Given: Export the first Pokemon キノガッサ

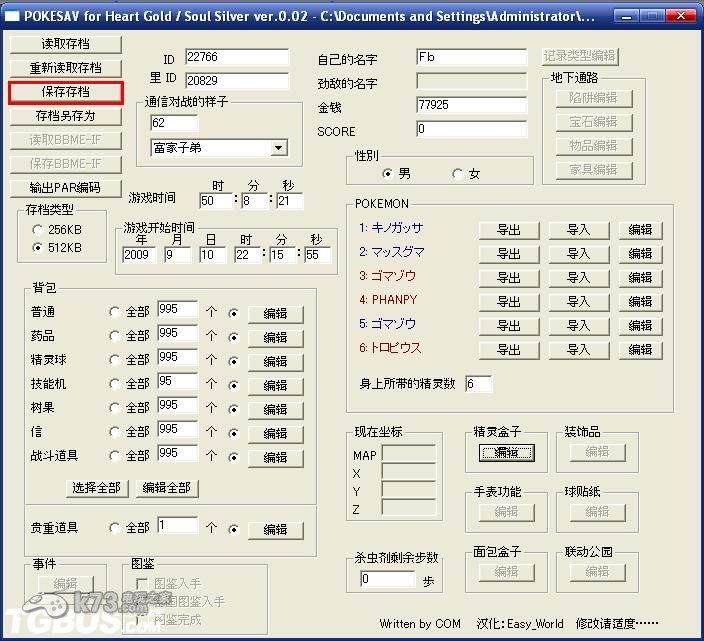Looking at the screenshot, I should (508, 230).
